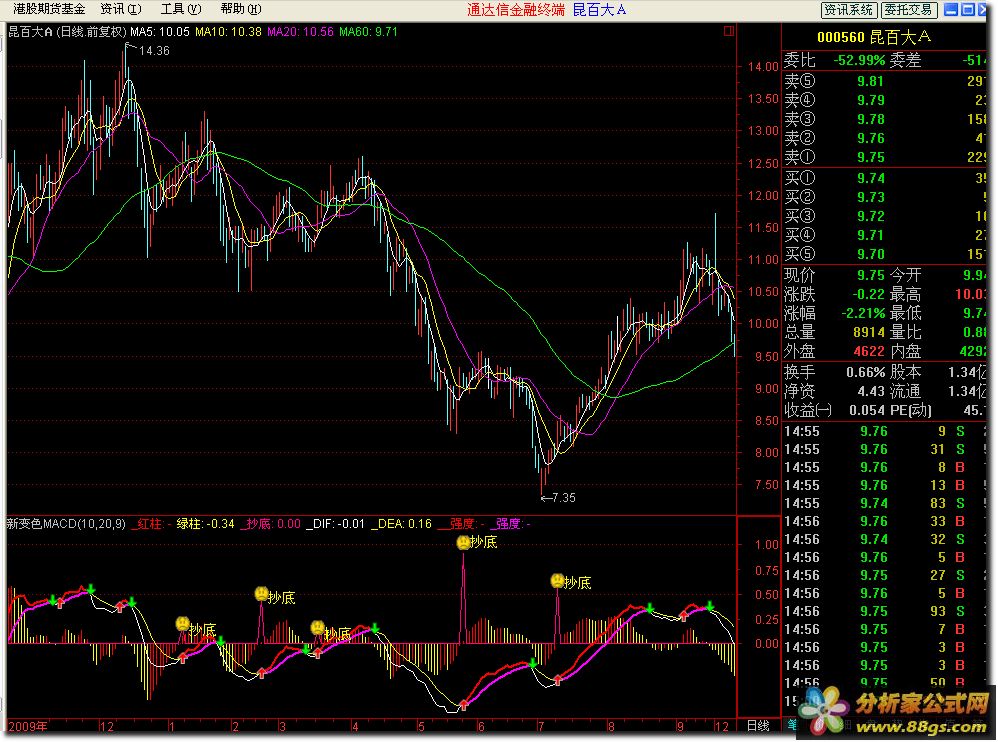This screenshot has width=998, height=742.
Task: Click the 10.00 price axis label
Action: 763,323
